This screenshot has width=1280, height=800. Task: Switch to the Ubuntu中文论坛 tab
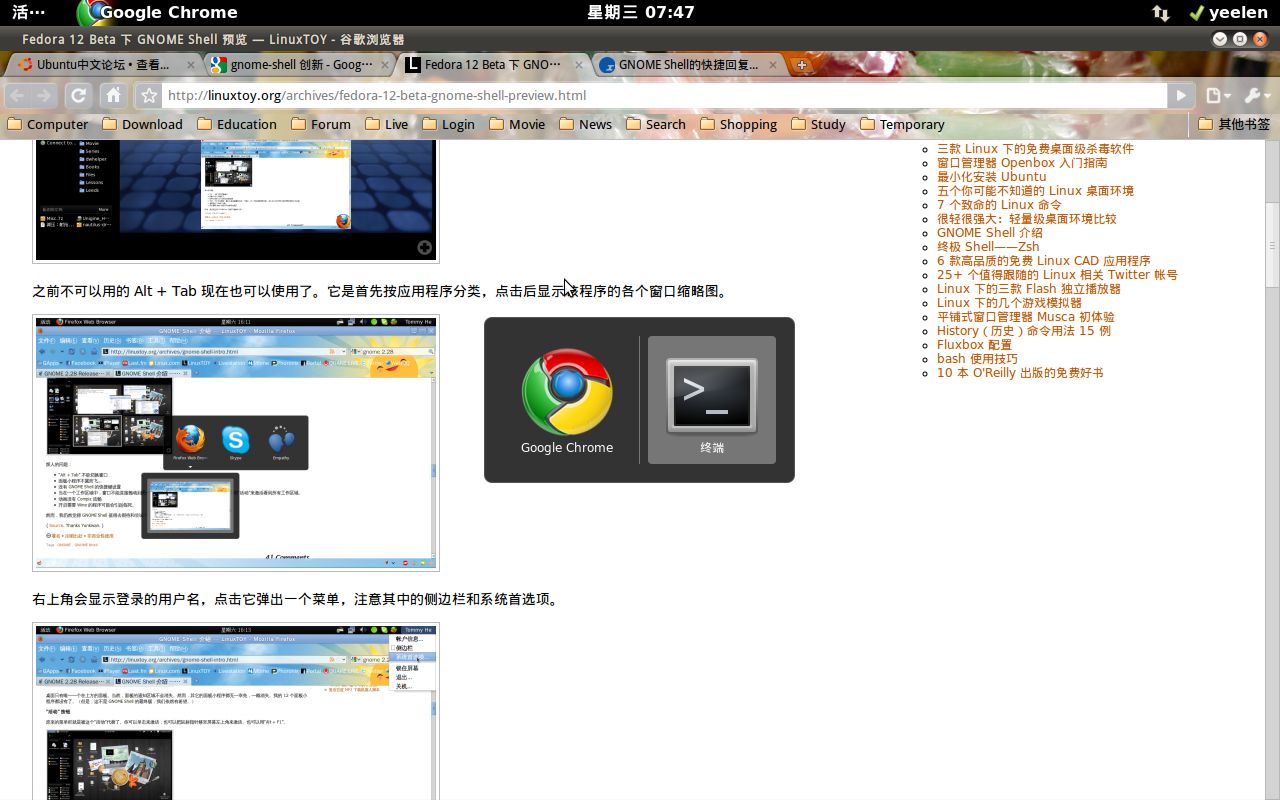coord(103,64)
